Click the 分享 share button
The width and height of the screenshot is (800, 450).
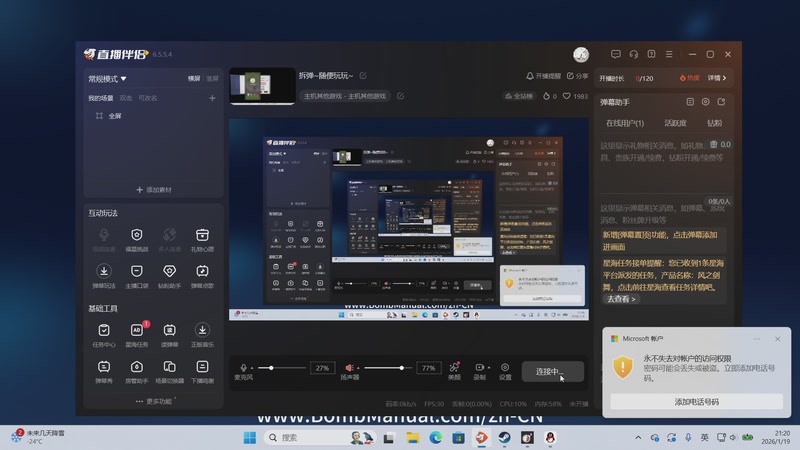578,76
